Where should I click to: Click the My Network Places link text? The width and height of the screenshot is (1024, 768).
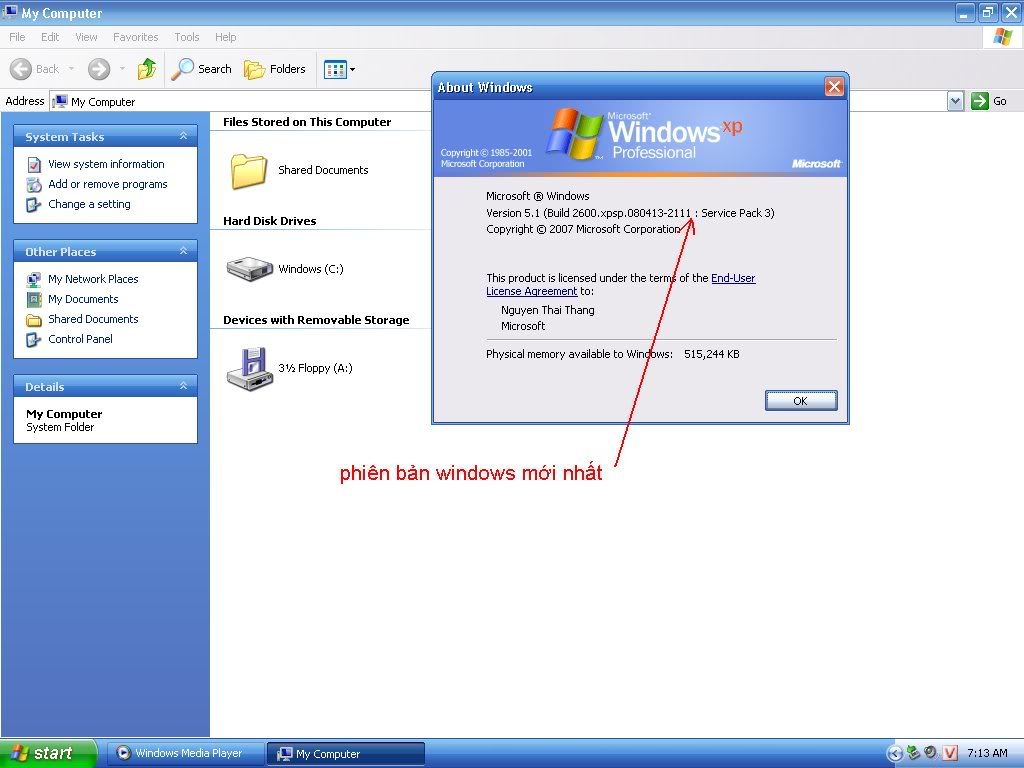(x=93, y=280)
